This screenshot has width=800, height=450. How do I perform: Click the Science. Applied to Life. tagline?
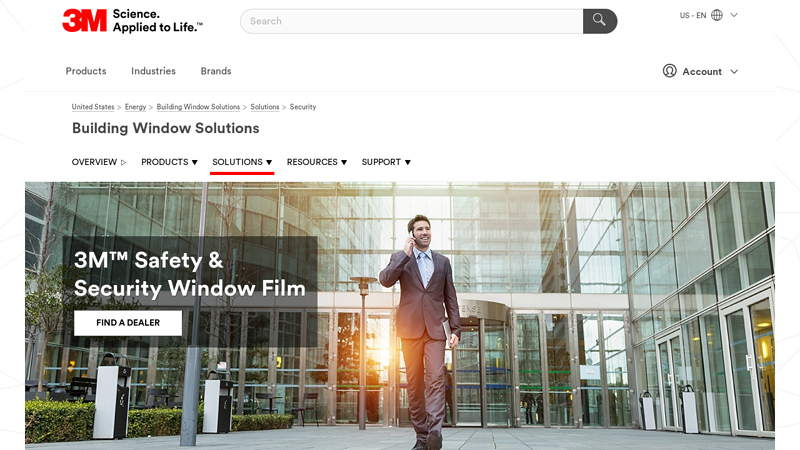[158, 21]
